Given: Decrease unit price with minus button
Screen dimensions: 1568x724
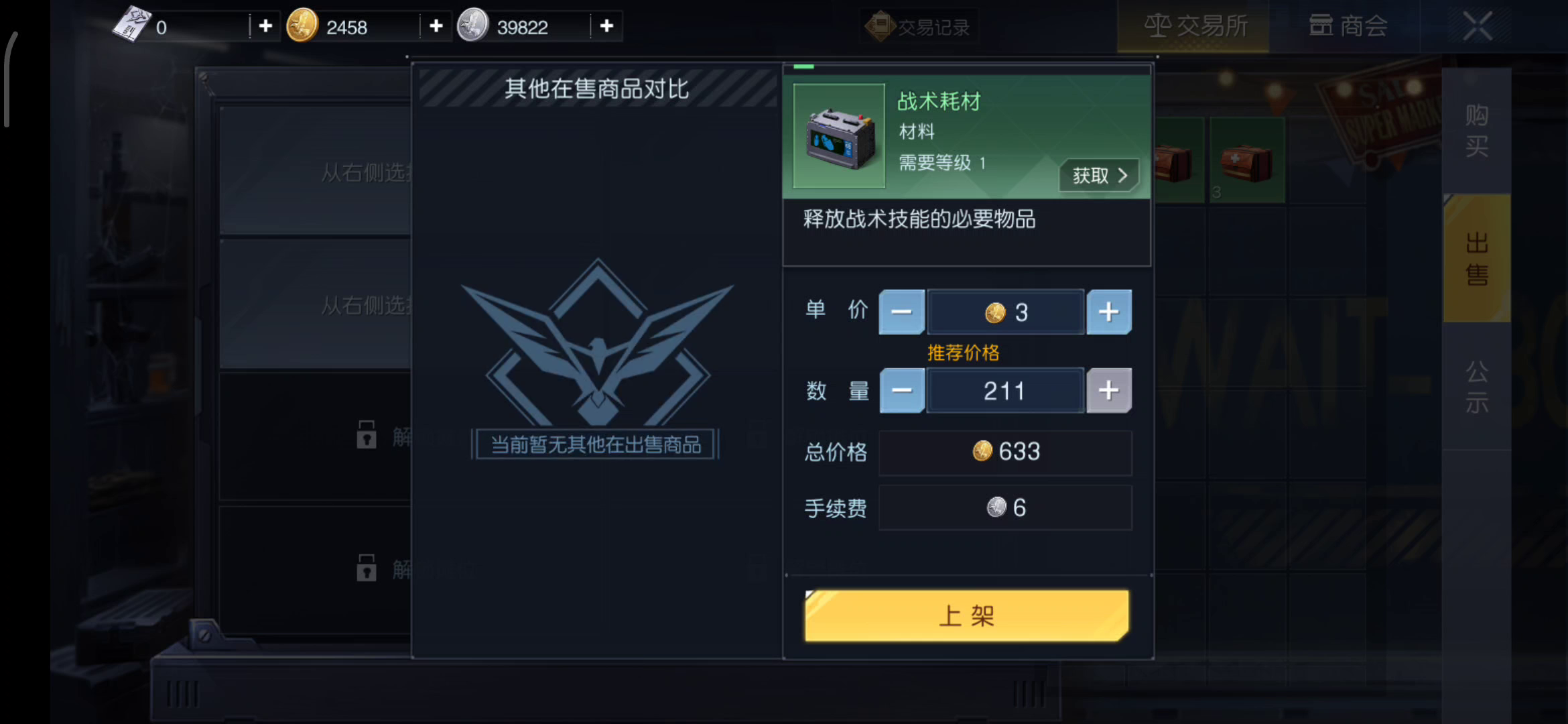Looking at the screenshot, I should (902, 312).
